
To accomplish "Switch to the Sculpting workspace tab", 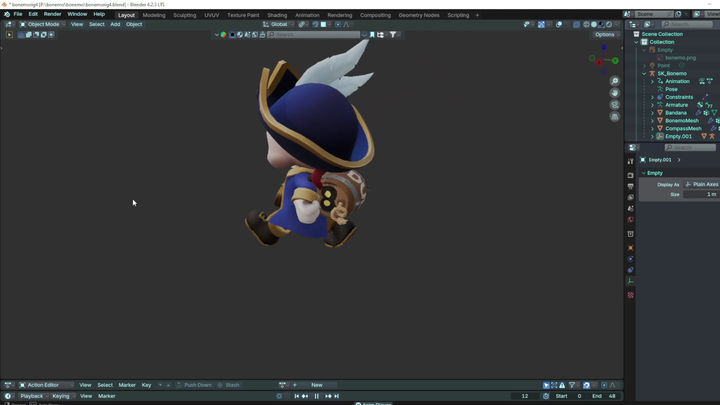I will pos(185,15).
